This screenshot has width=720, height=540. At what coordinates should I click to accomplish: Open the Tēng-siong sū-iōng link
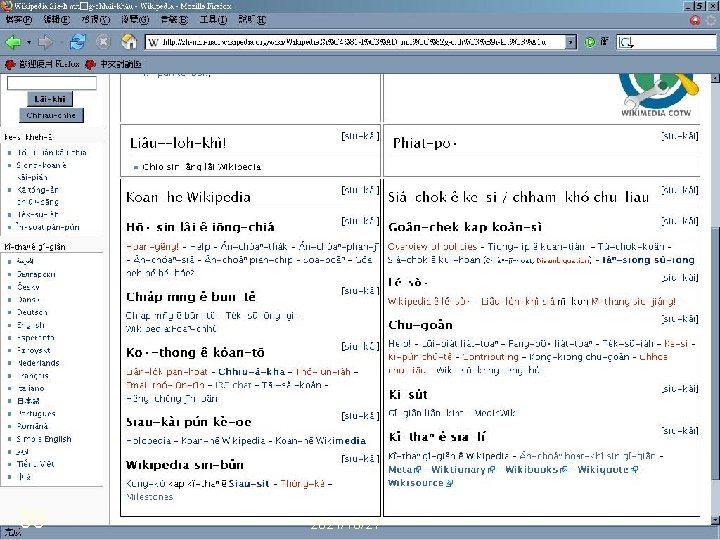pyautogui.click(x=648, y=260)
